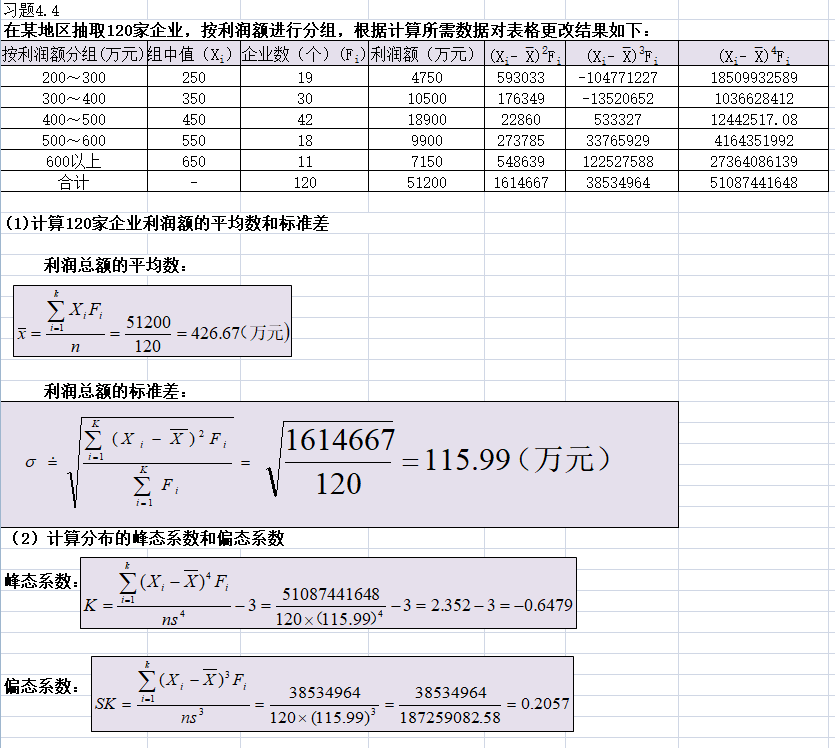Select the profit amount cell showing 18900
This screenshot has height=748, width=835.
(x=428, y=120)
